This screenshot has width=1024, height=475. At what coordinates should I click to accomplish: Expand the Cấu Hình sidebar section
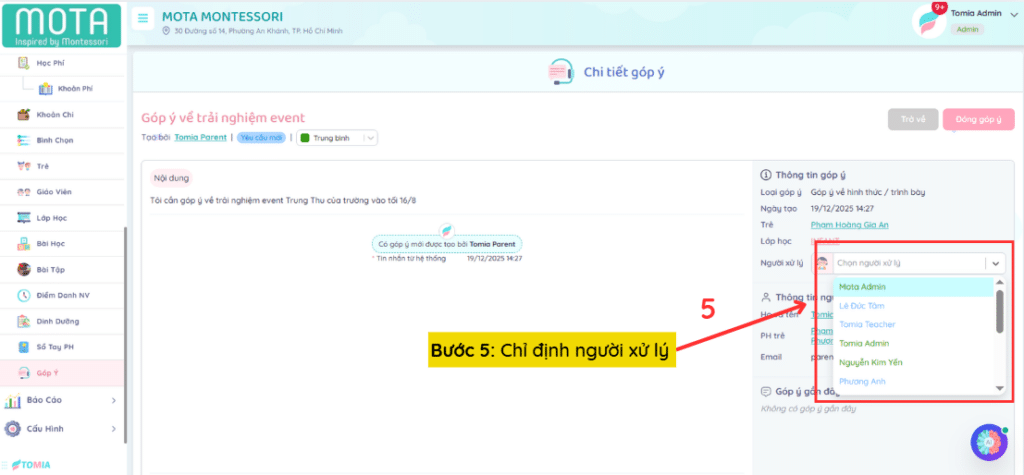pos(113,429)
